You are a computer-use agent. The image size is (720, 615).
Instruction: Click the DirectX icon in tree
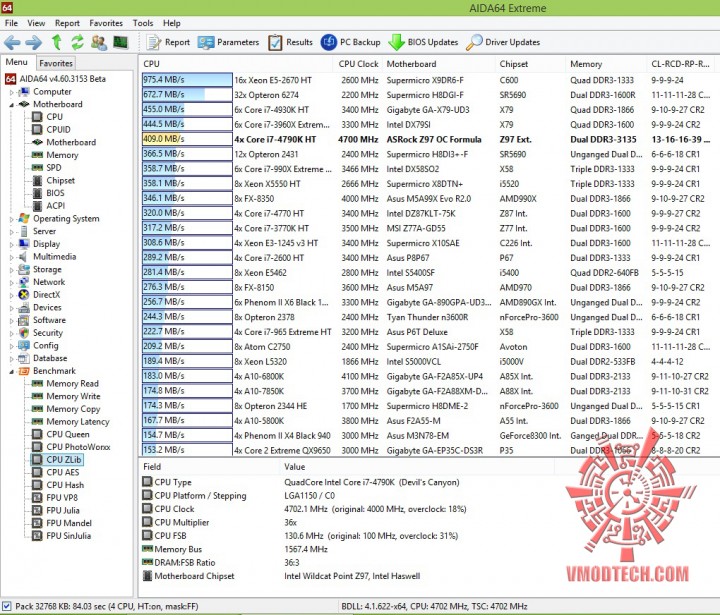[24, 294]
